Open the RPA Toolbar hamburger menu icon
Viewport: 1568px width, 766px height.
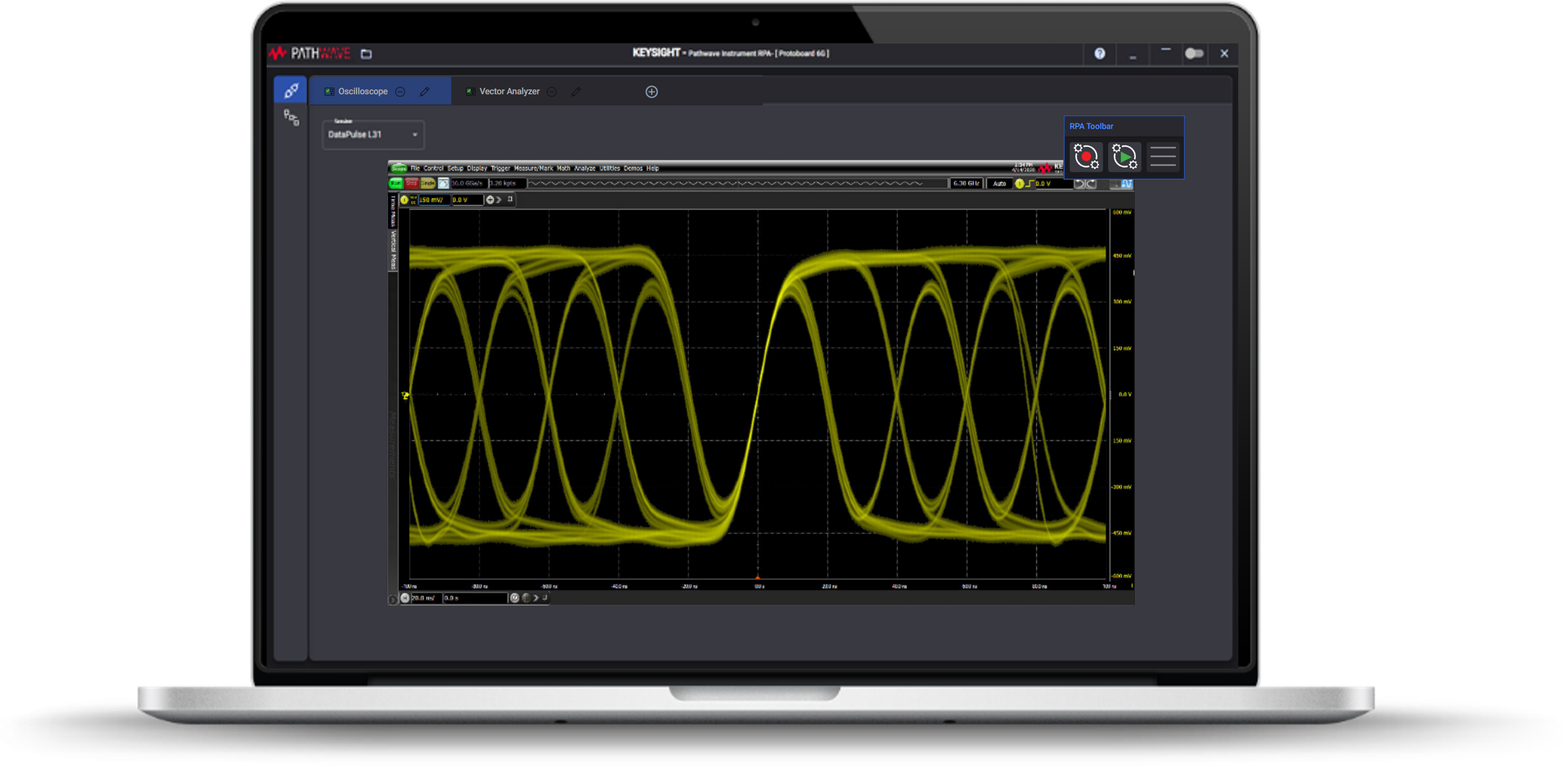click(x=1163, y=157)
